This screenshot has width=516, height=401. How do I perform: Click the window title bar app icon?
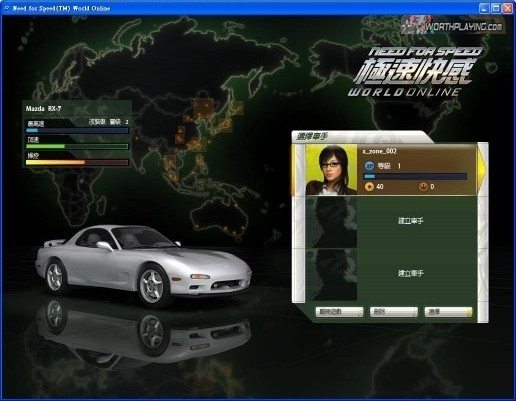pos(6,8)
